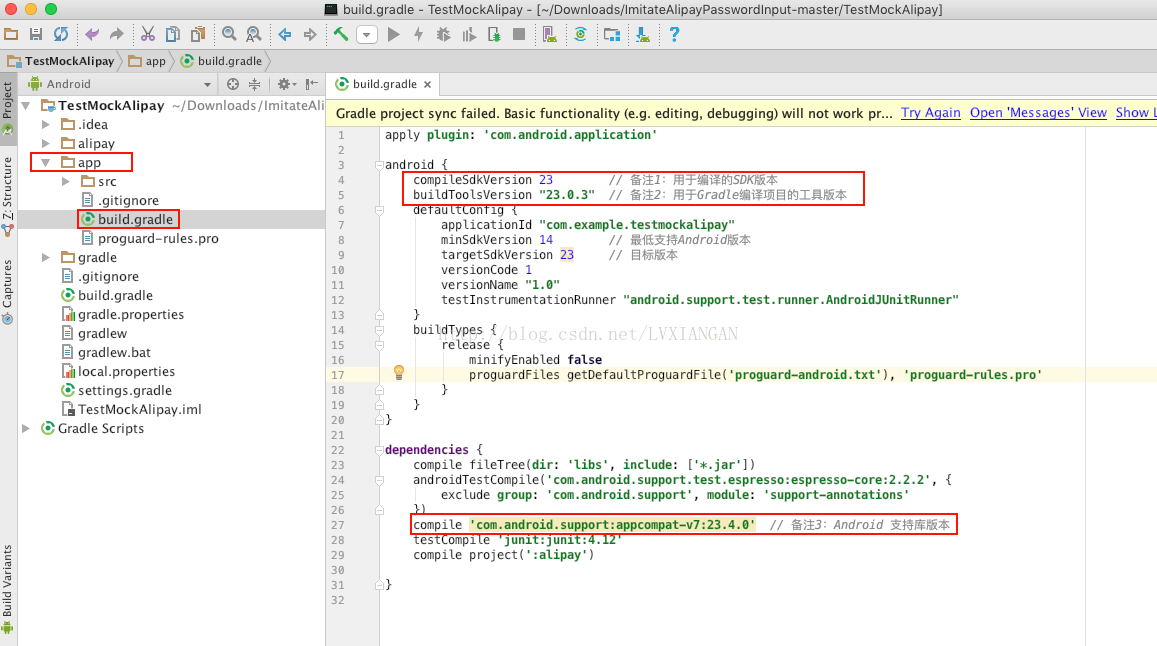Navigate Forward with the right arrow

(x=310, y=34)
